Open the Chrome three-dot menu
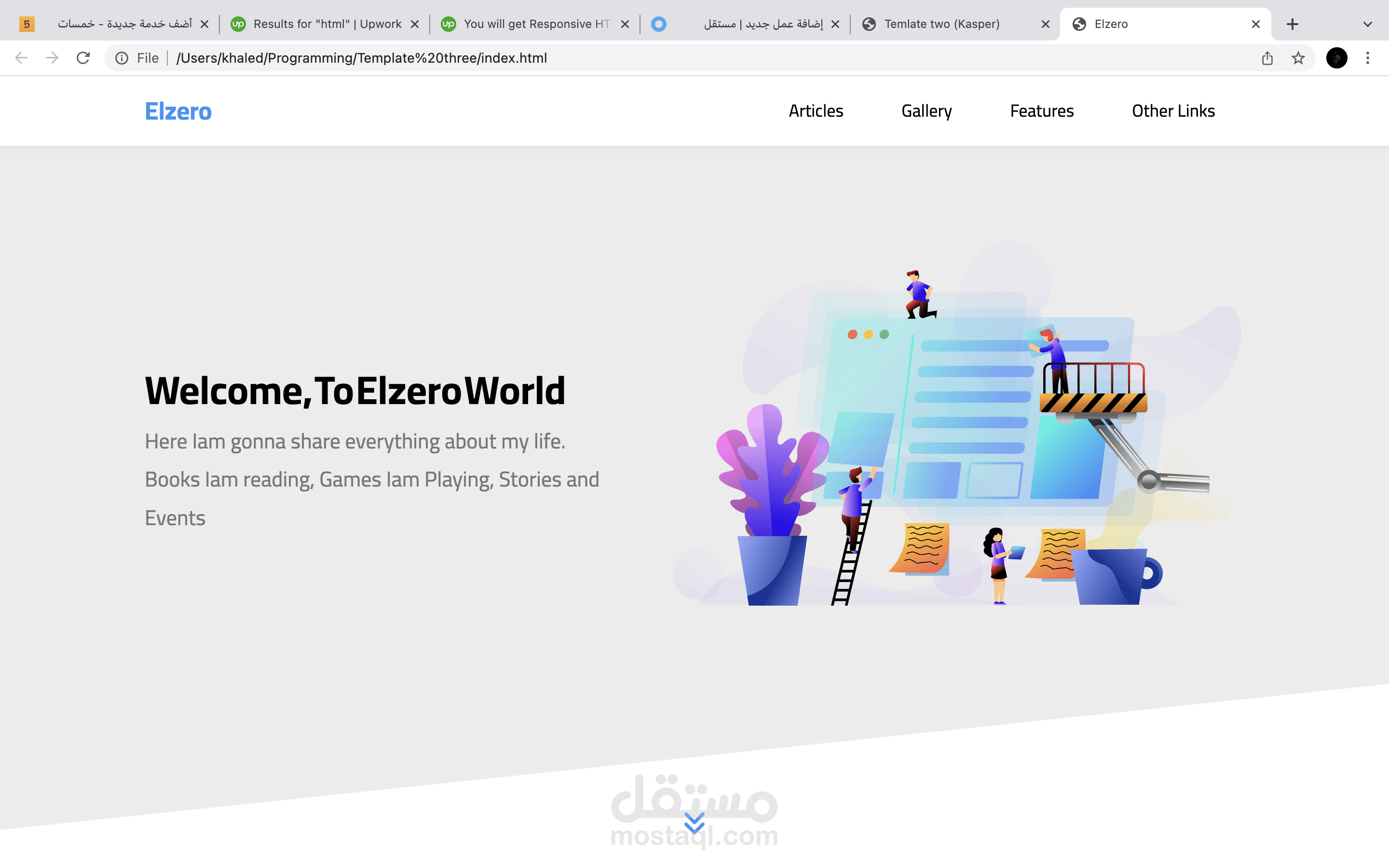 pos(1367,58)
